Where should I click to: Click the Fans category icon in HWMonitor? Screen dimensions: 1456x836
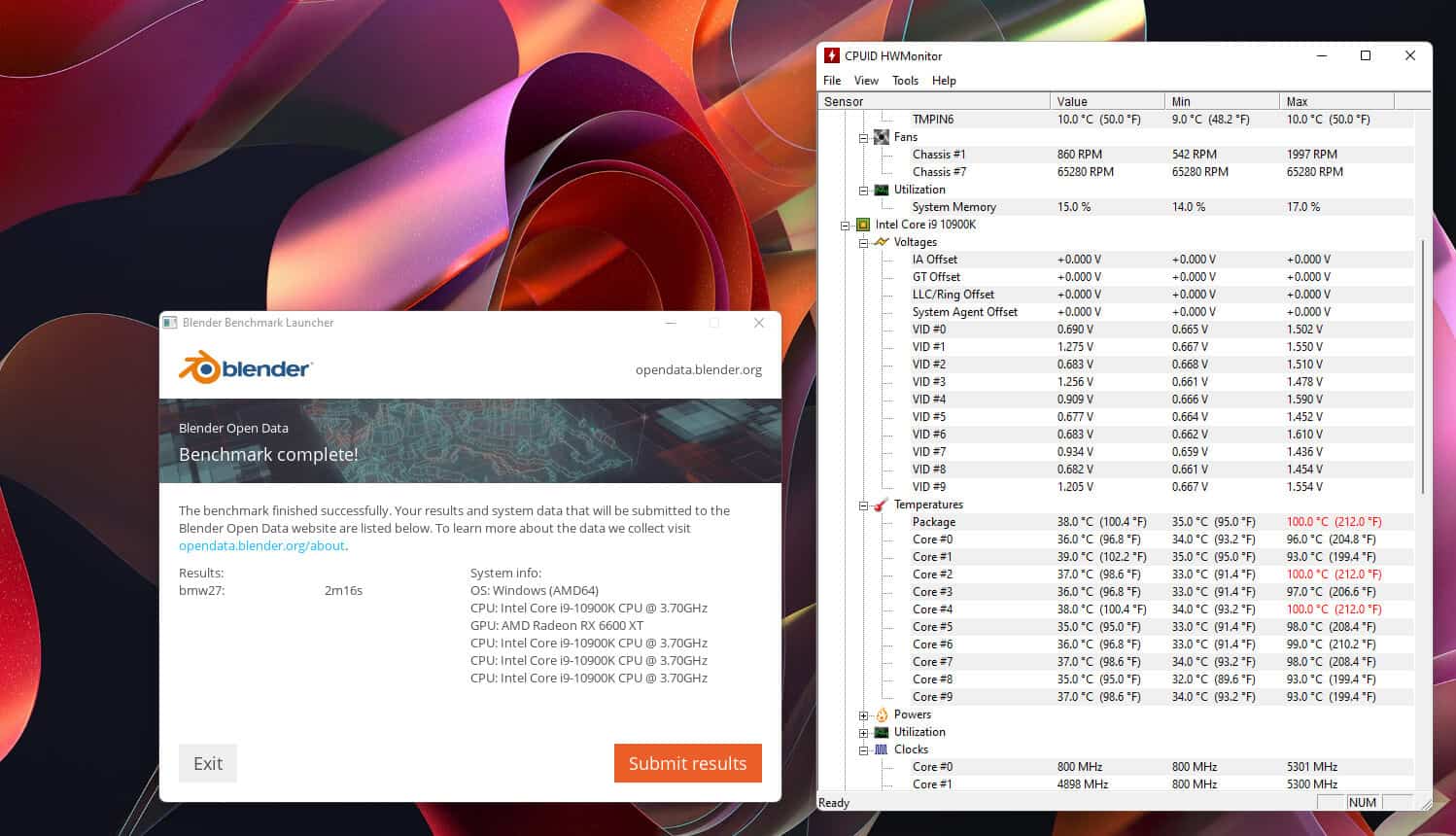tap(882, 137)
